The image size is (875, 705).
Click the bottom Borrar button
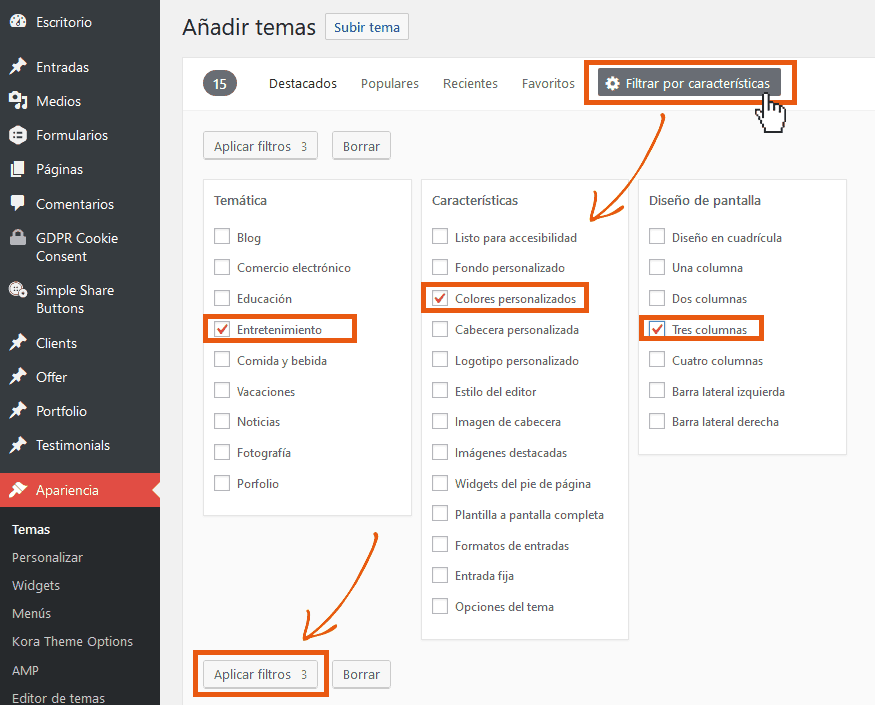[361, 674]
